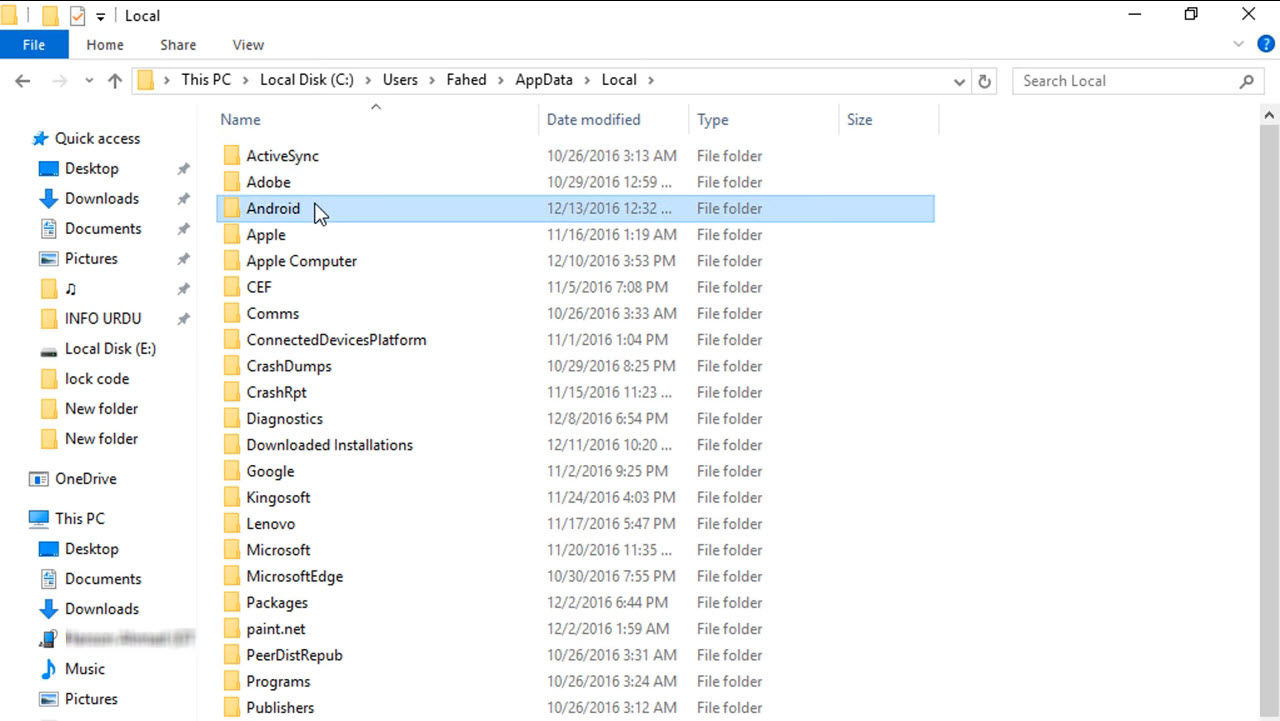Select This PC in navigation pane
This screenshot has width=1280, height=721.
tap(79, 519)
